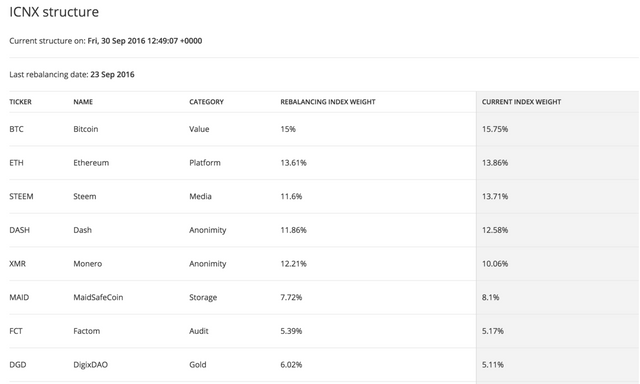640x384 pixels.
Task: Click the ICNX structure heading
Action: [x=54, y=12]
